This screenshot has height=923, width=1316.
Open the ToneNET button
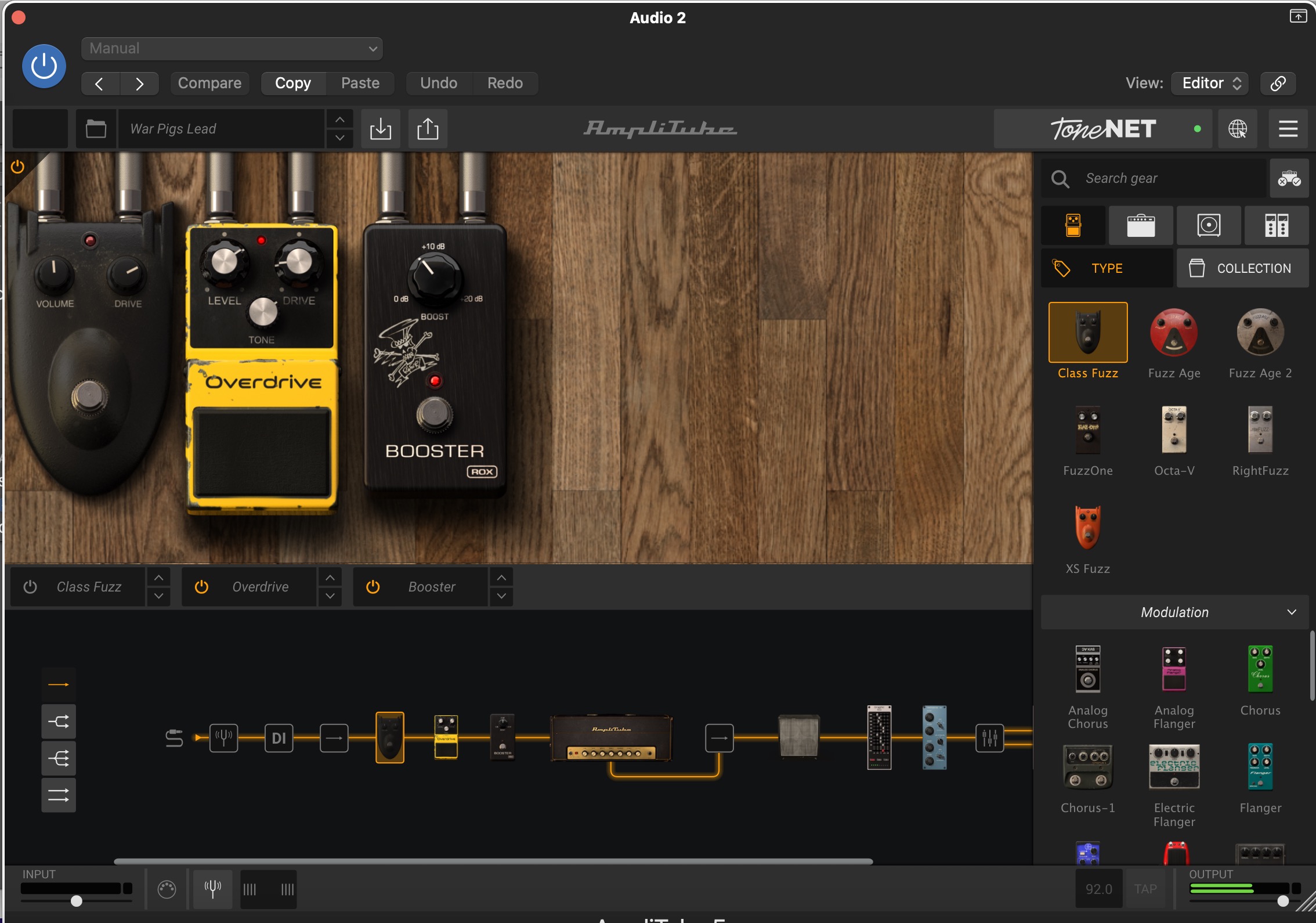tap(1103, 129)
